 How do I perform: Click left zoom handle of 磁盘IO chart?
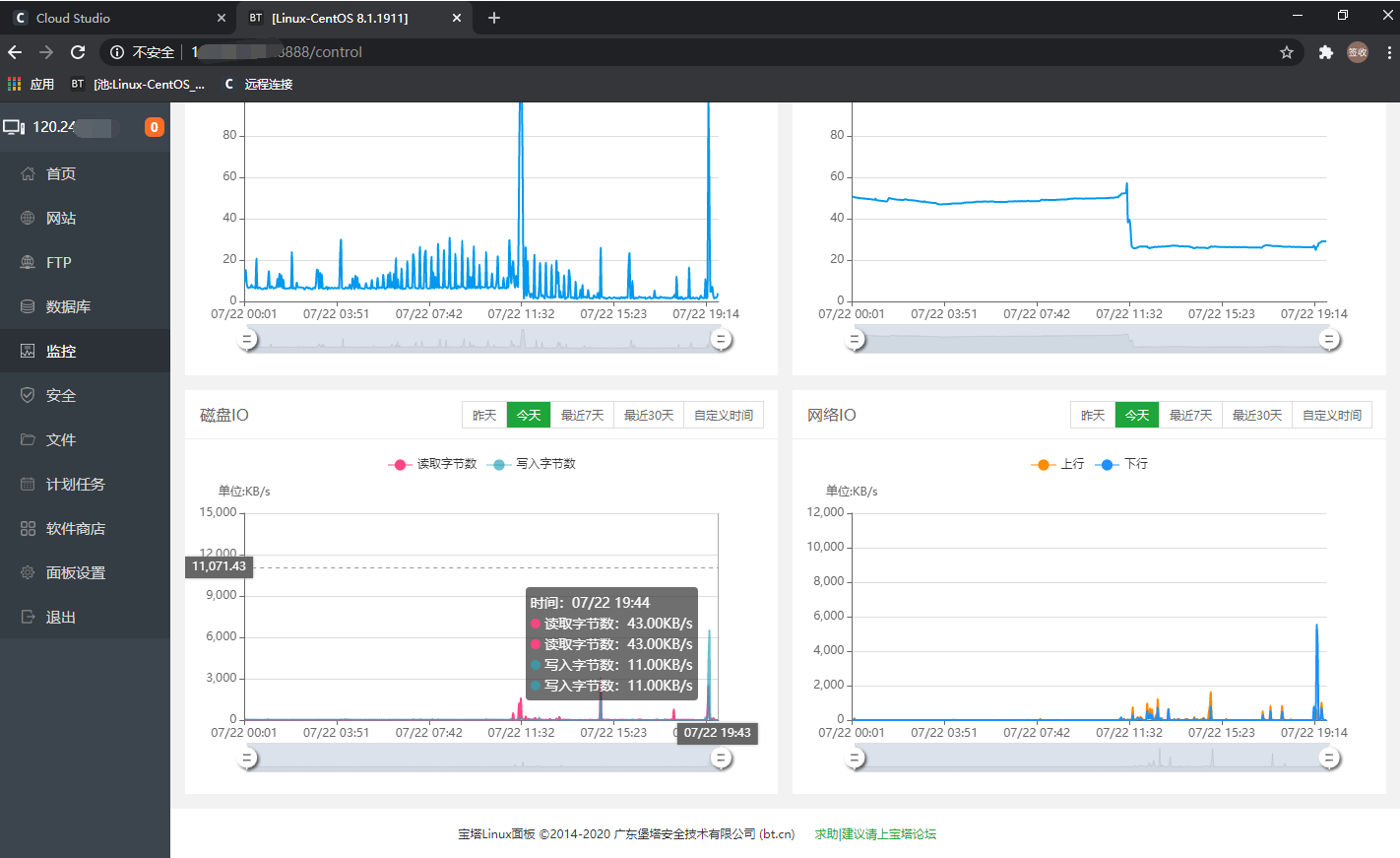(x=248, y=759)
